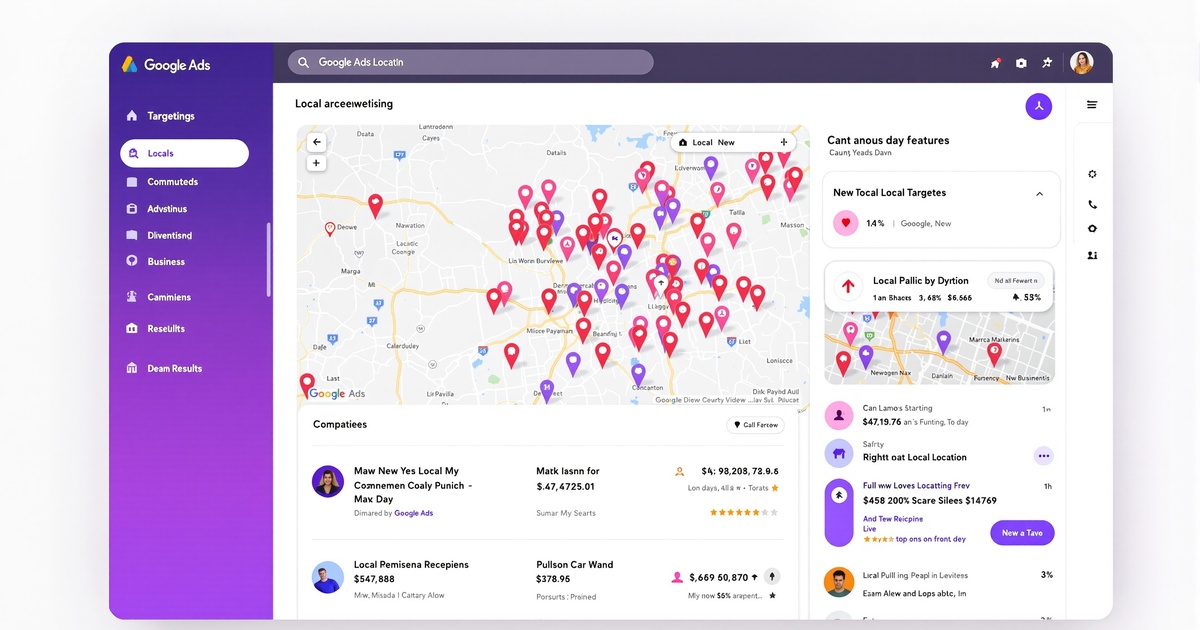Viewport: 1200px width, 630px height.
Task: Click the purple floating action button
Action: (x=1039, y=105)
